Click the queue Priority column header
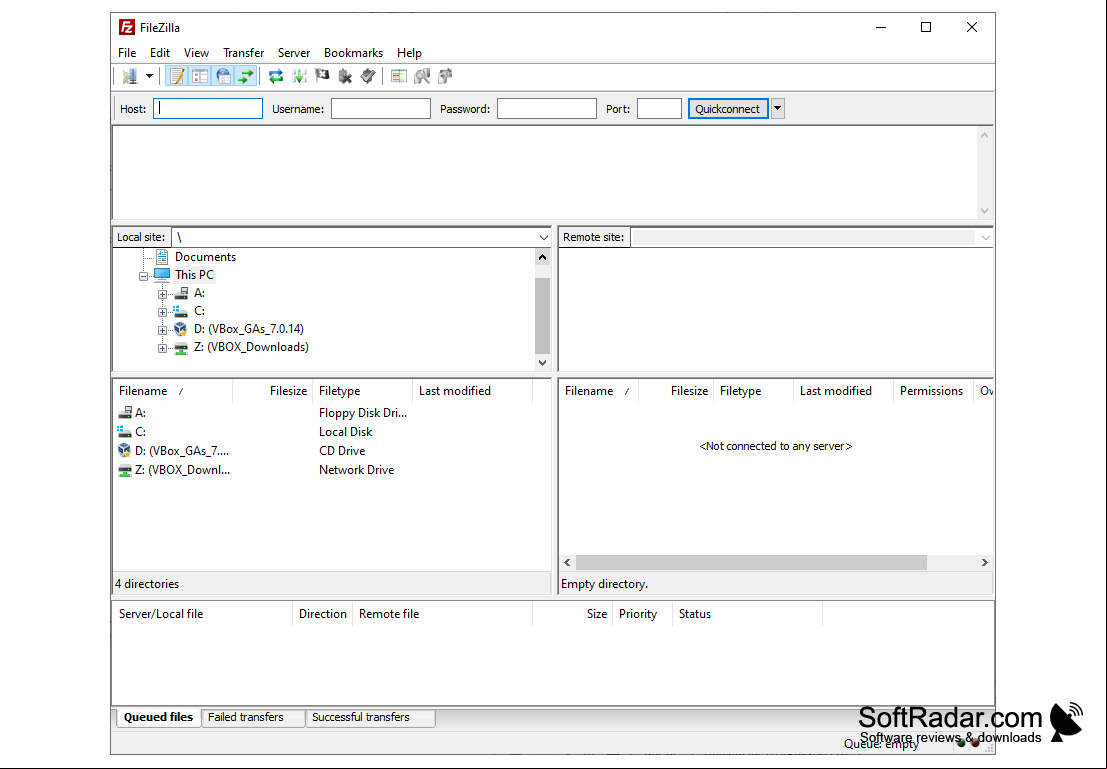The height and width of the screenshot is (769, 1107). point(641,614)
